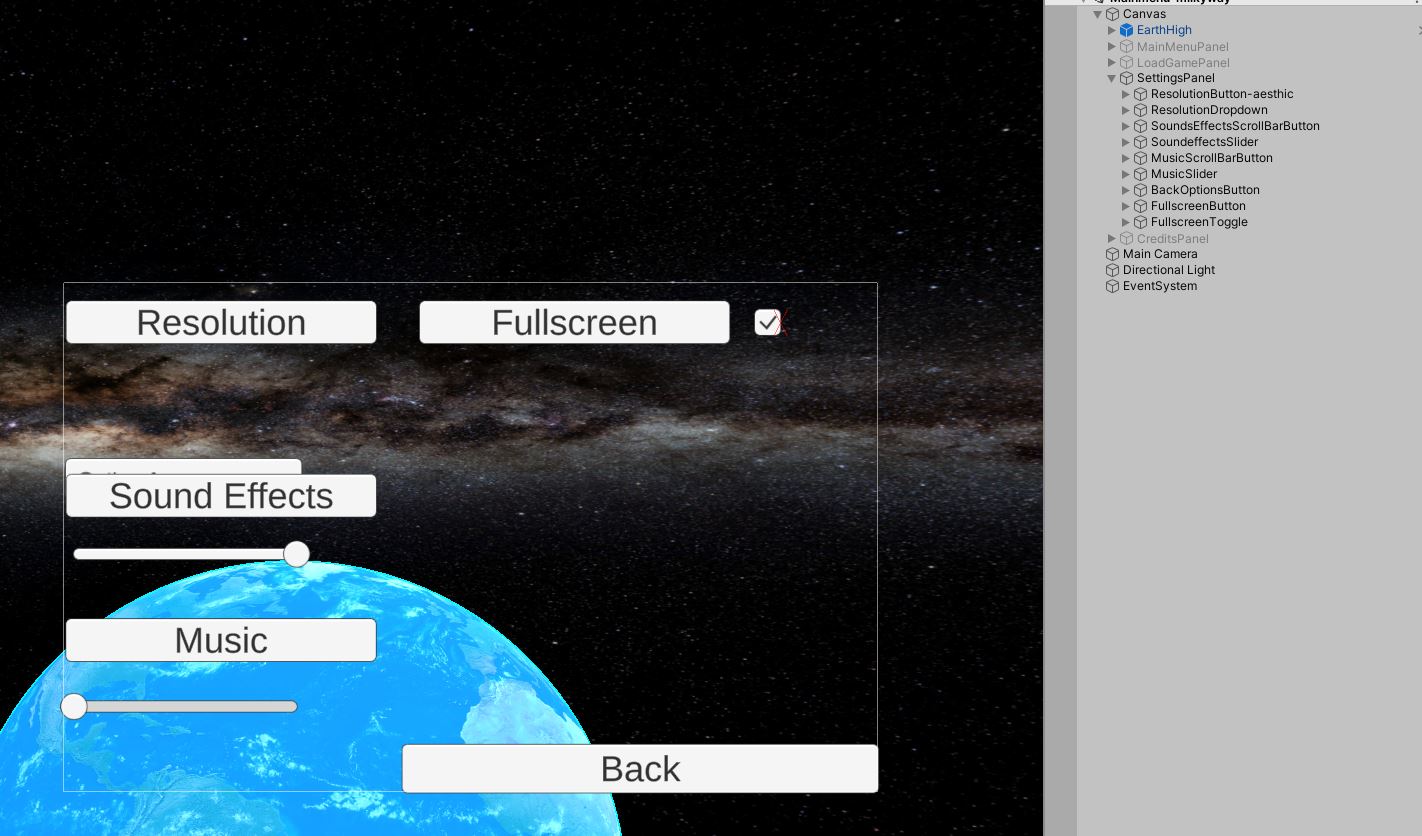Click the LoadGamePanel cube icon
This screenshot has height=836, width=1422.
point(1126,63)
